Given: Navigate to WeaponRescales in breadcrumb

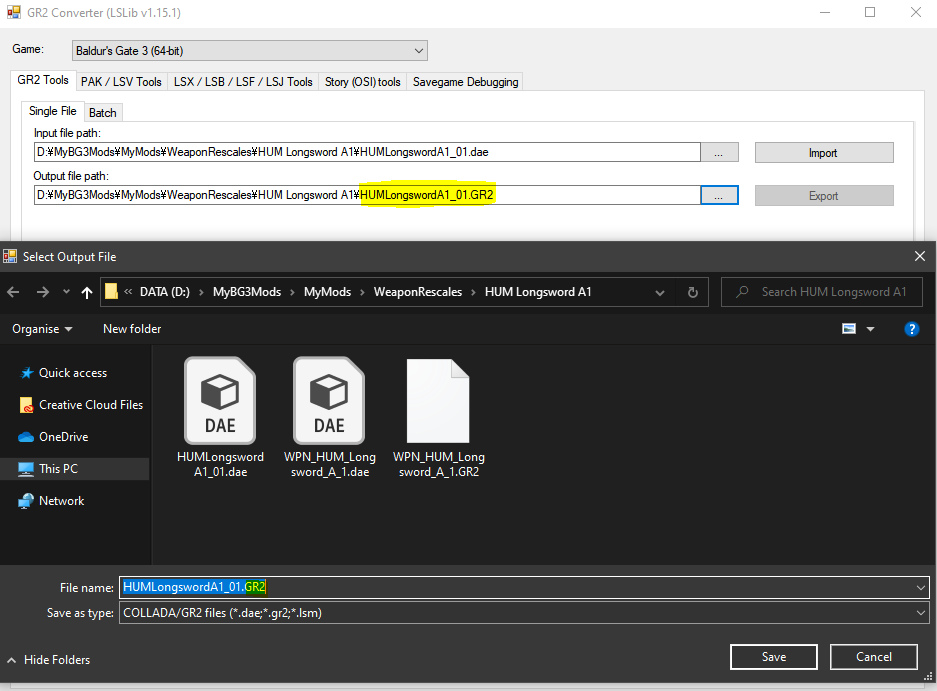Looking at the screenshot, I should click(418, 292).
